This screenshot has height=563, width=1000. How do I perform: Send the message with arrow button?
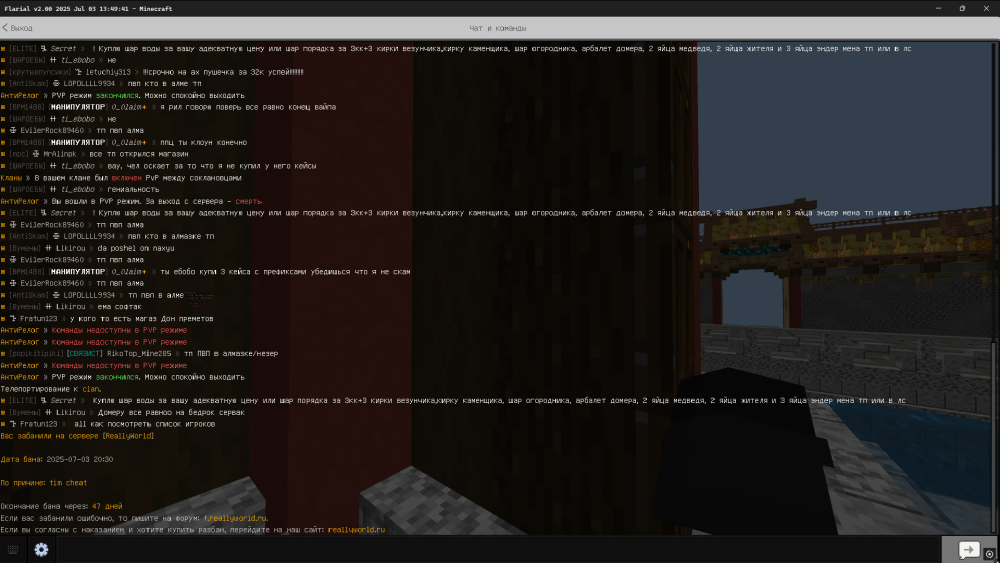tap(969, 550)
